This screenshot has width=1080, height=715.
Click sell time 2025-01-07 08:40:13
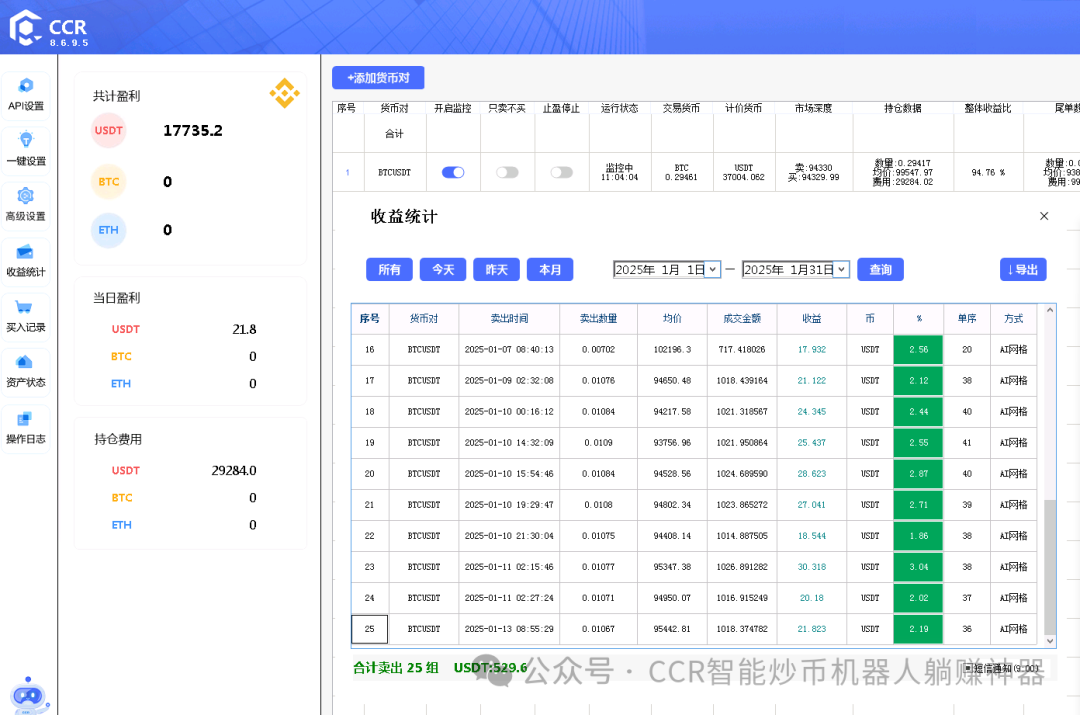tap(509, 350)
